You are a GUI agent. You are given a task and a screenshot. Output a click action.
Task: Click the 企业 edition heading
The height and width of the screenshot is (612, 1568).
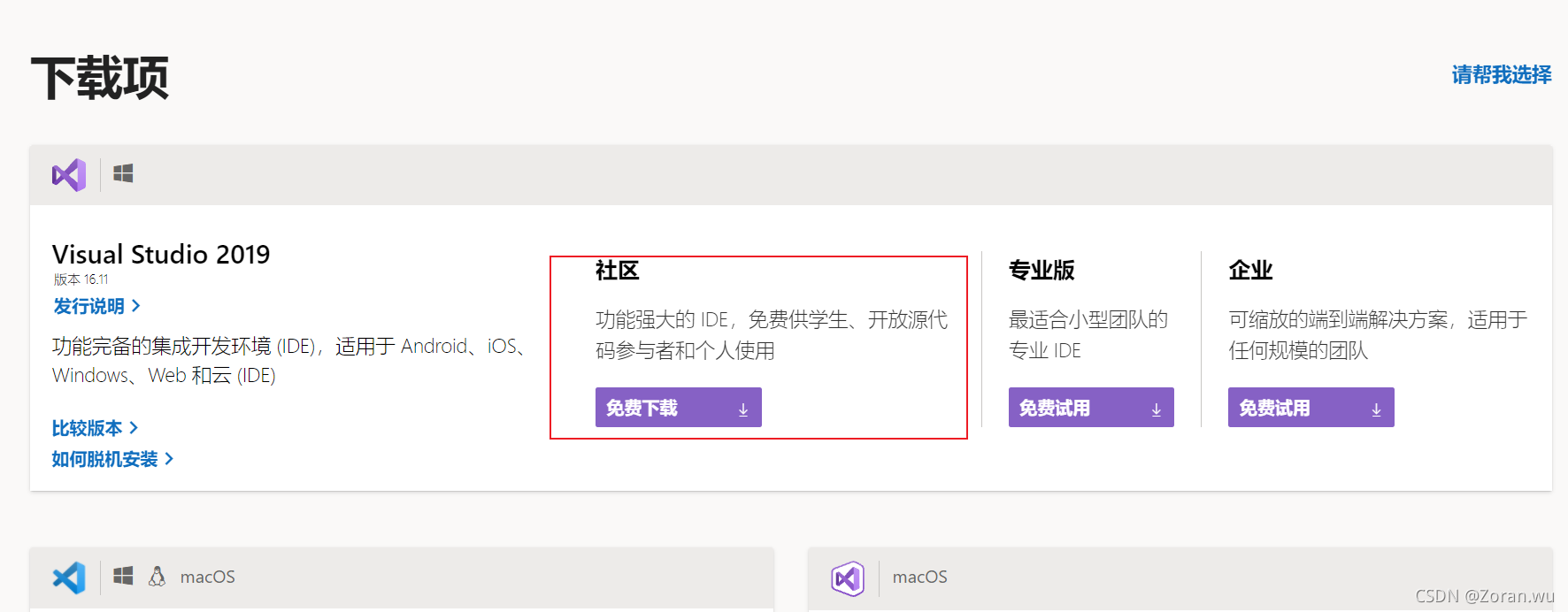1250,270
